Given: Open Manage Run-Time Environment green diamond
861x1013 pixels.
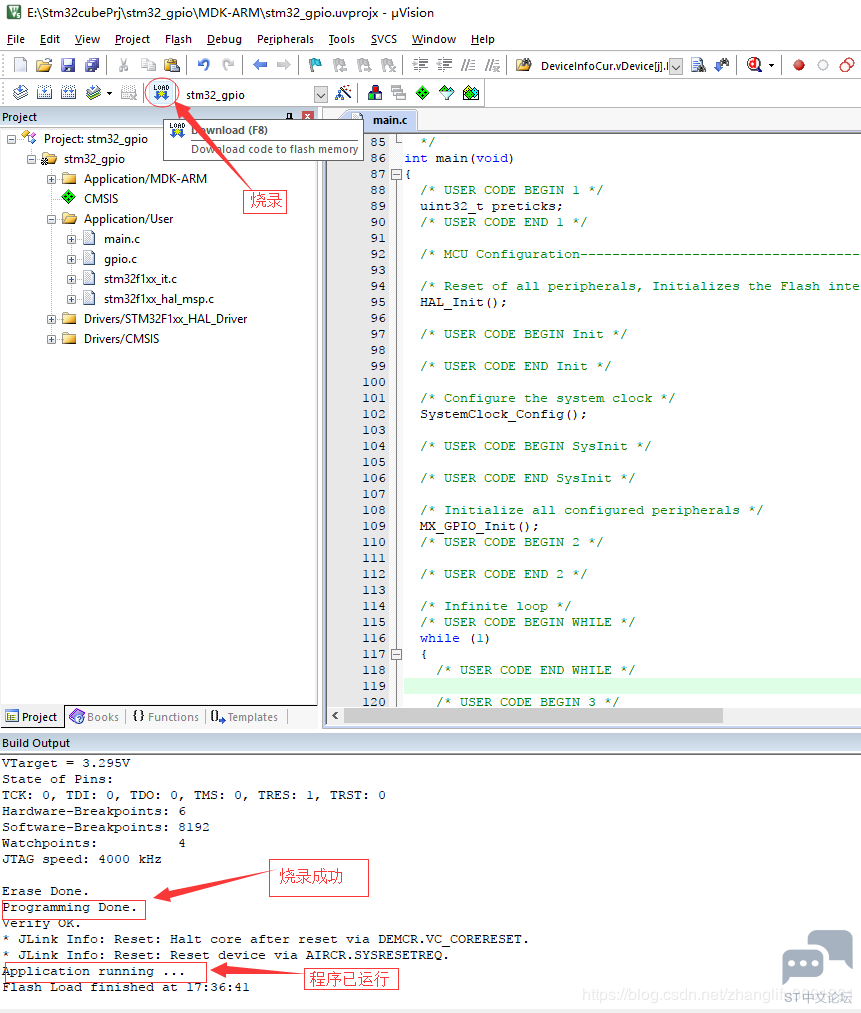Looking at the screenshot, I should tap(422, 93).
